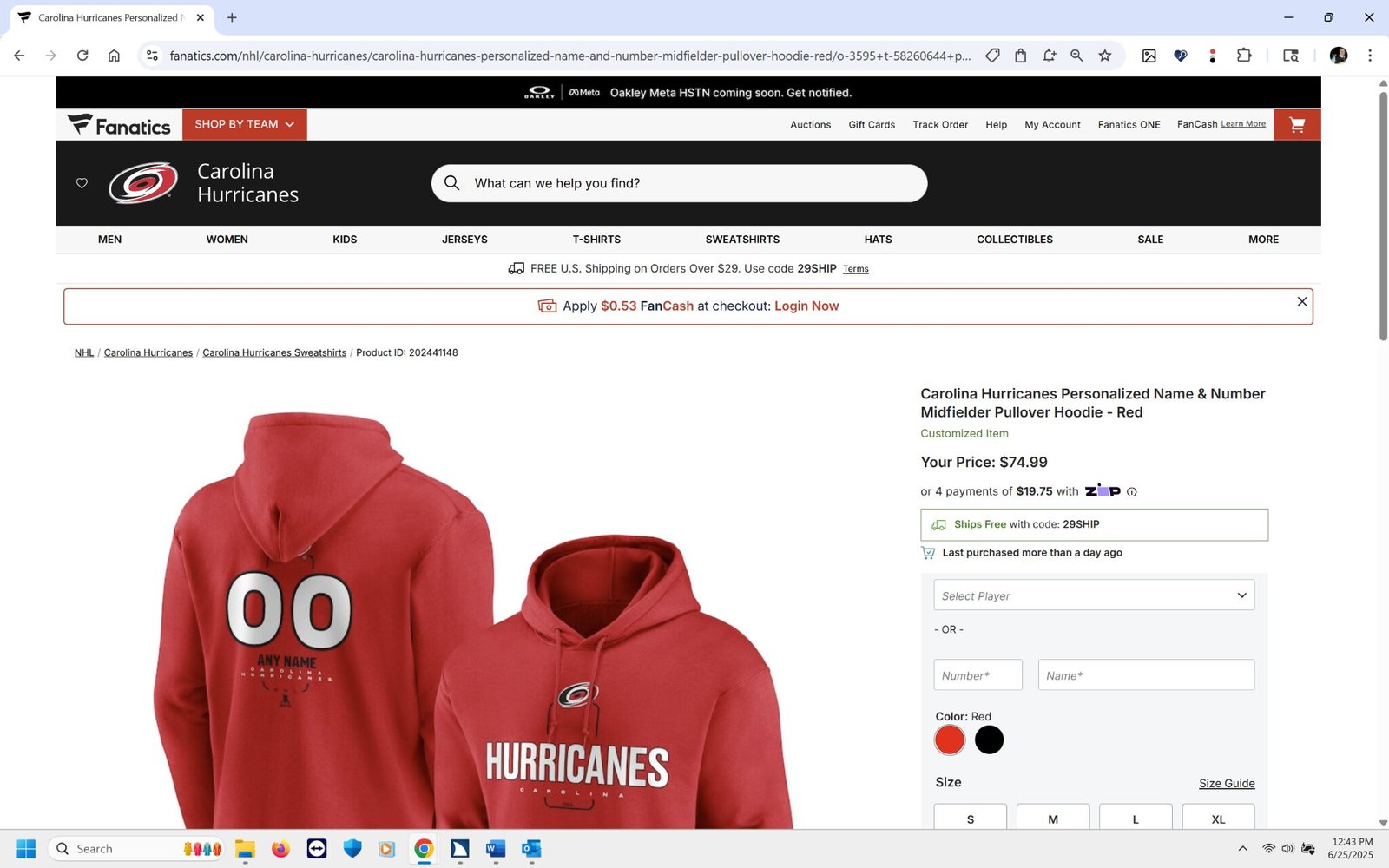This screenshot has height=868, width=1389.
Task: Open Carolina Hurricanes Sweatshirts breadcrumb
Action: pos(274,352)
